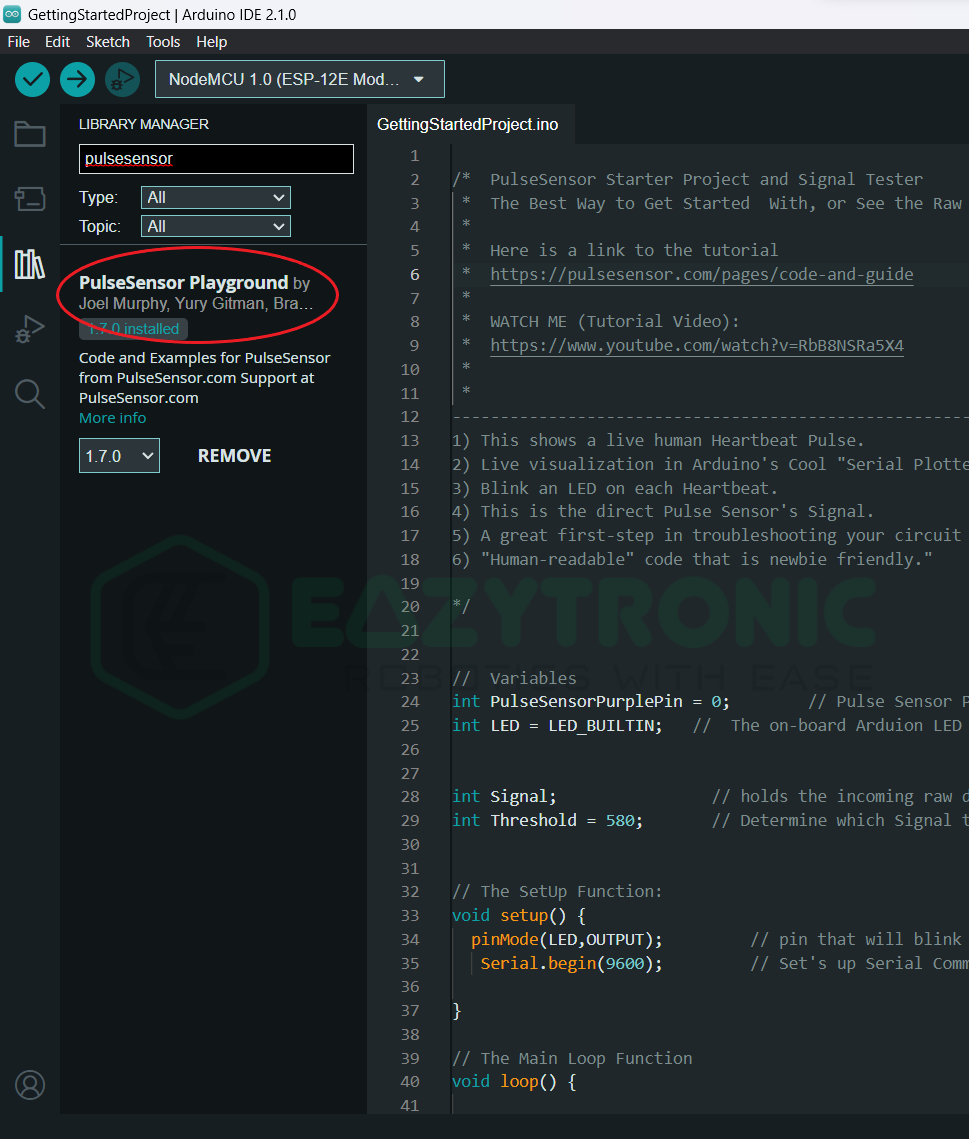The image size is (969, 1139).
Task: Open the pulsesensor.com code-and-guide link
Action: point(701,274)
